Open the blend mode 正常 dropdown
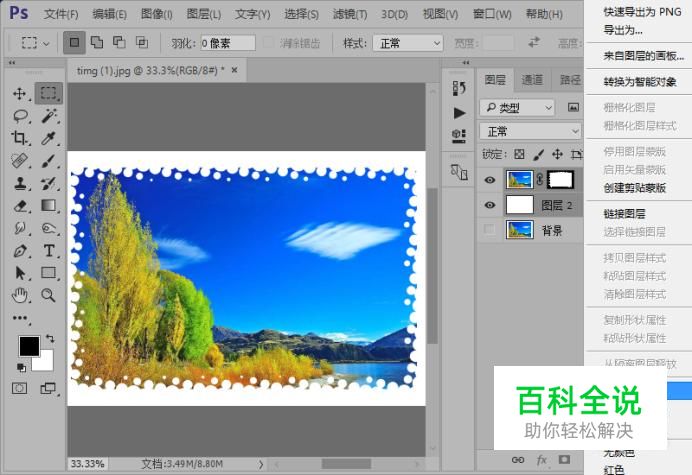The width and height of the screenshot is (692, 475). point(530,132)
